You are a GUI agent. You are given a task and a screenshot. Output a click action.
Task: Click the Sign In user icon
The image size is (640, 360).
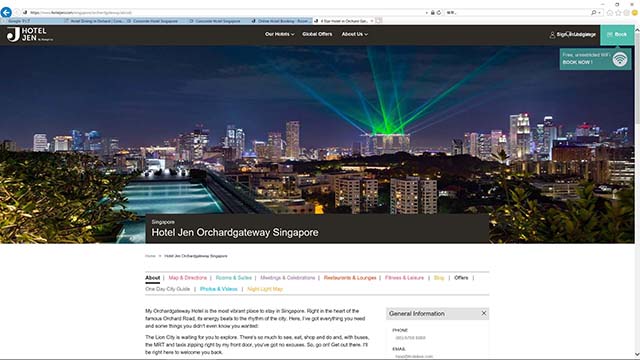(552, 35)
